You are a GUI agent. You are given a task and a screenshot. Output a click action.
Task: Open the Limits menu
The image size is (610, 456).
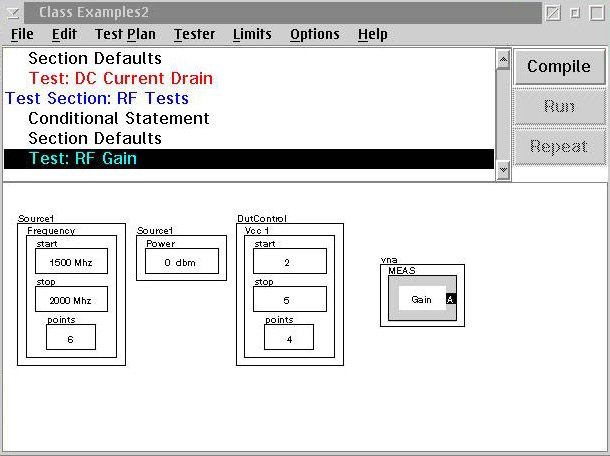(252, 34)
